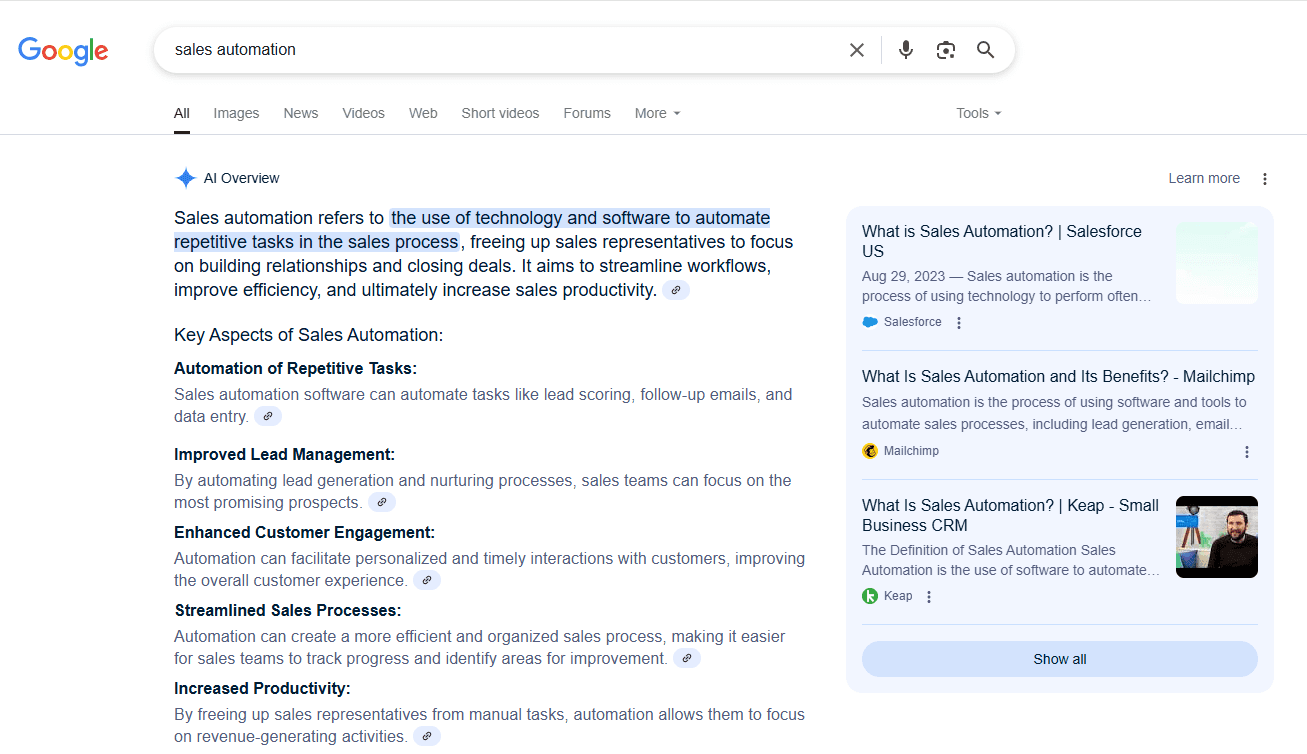Open three-dot menu next to Keap source

(929, 597)
